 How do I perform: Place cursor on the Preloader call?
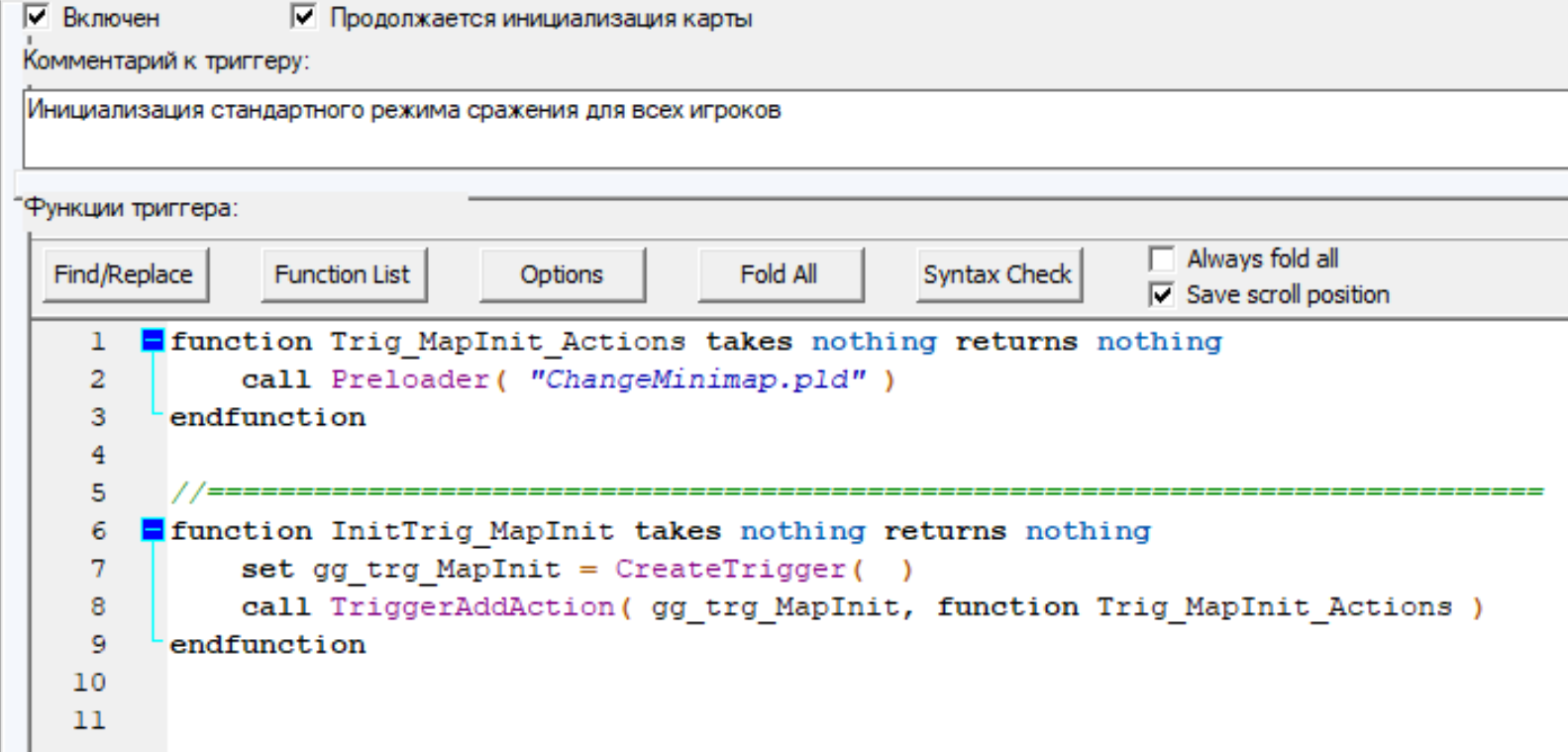coord(410,379)
